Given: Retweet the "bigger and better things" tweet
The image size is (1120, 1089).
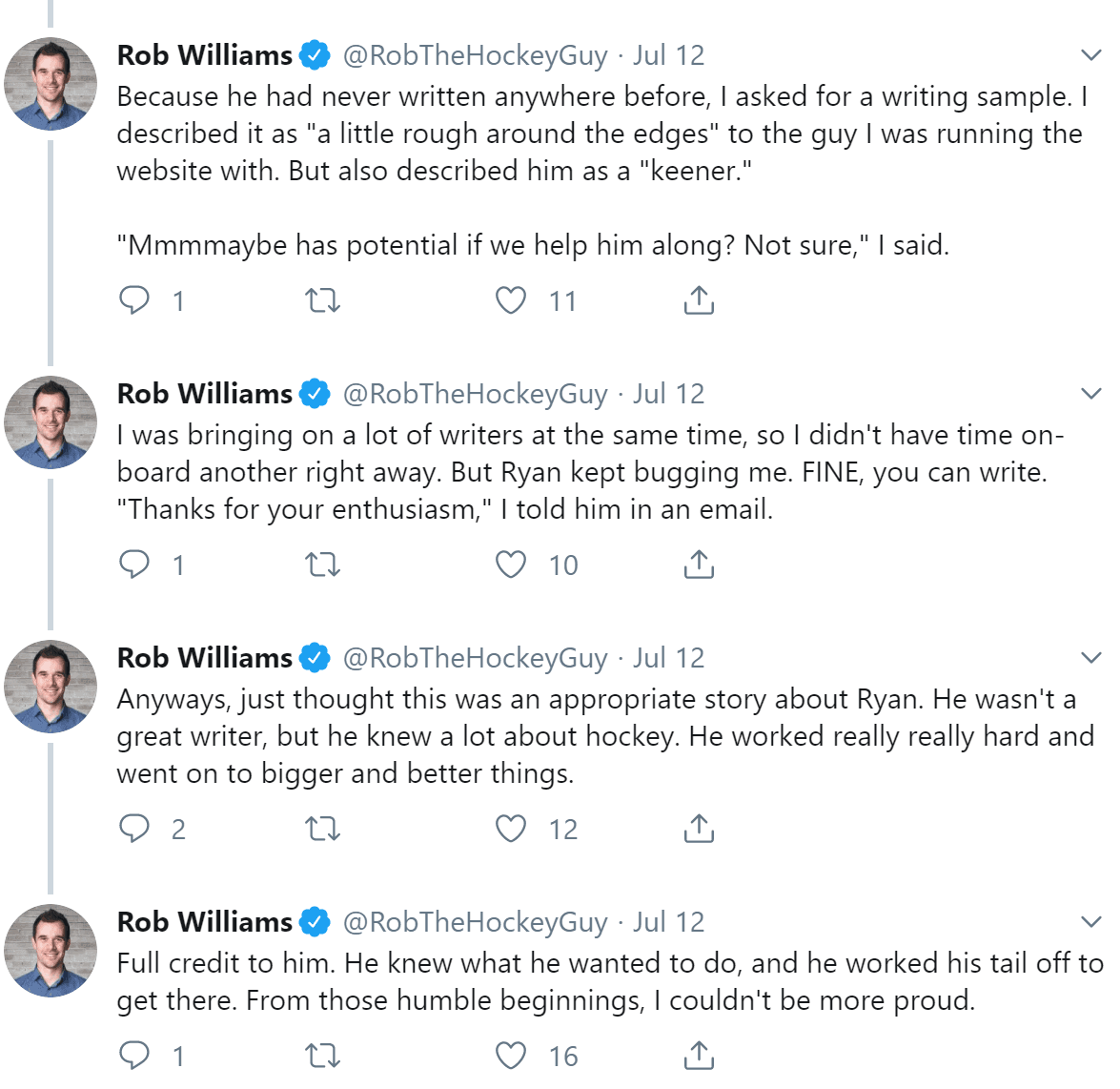Looking at the screenshot, I should [x=322, y=830].
